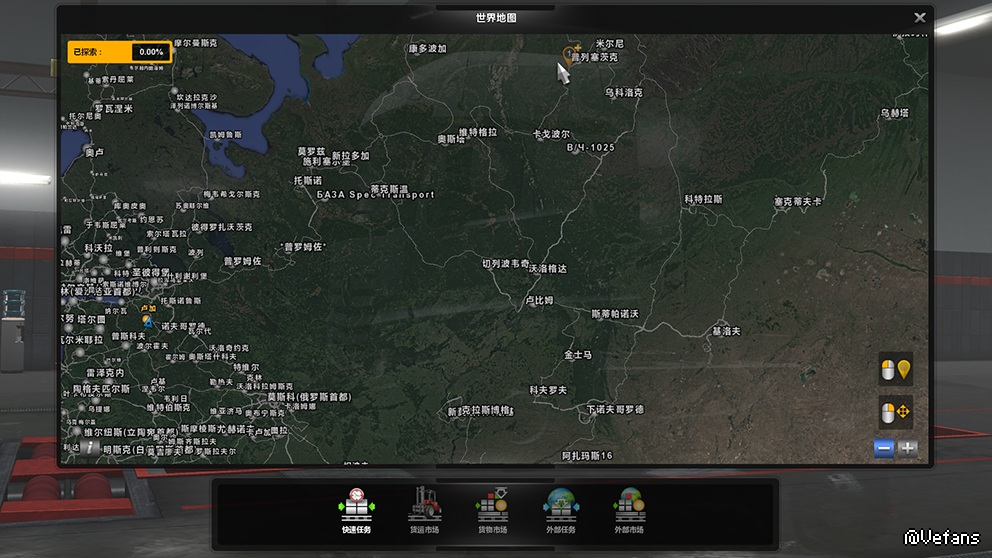Click the city label 科沃拉
This screenshot has width=992, height=558.
tap(98, 248)
